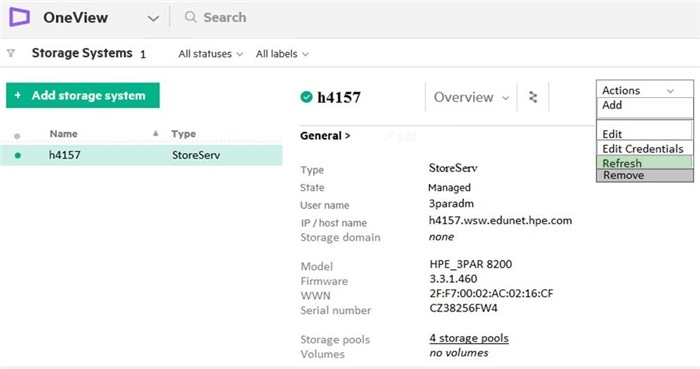Click the StoreServ type cell in h4157 row

tap(196, 155)
